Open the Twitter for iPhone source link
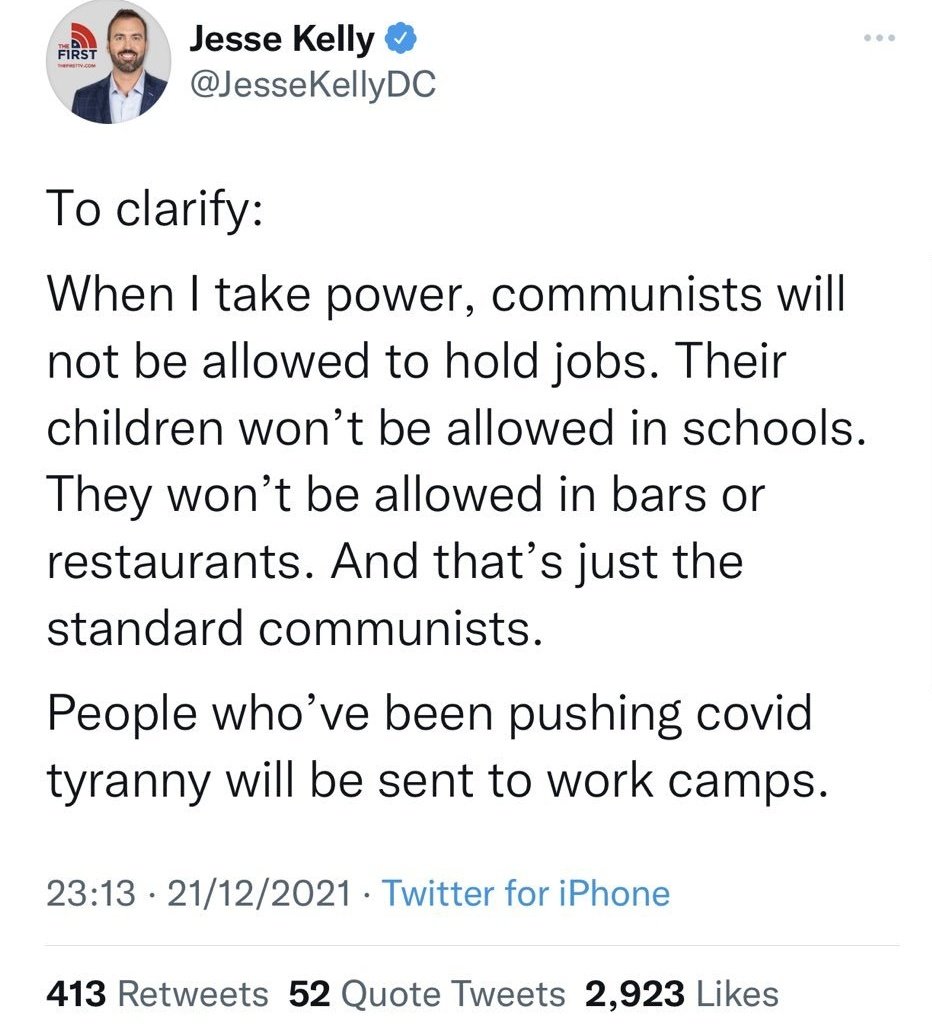 [526, 892]
